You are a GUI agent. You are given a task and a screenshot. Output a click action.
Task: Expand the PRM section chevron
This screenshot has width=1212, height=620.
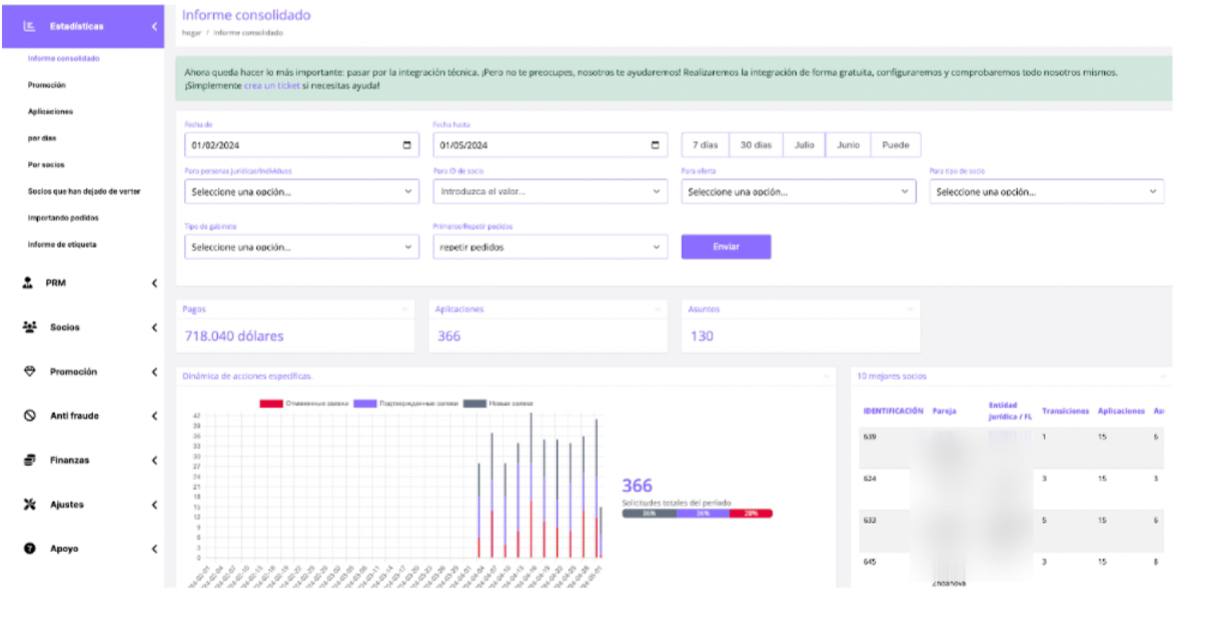(154, 284)
